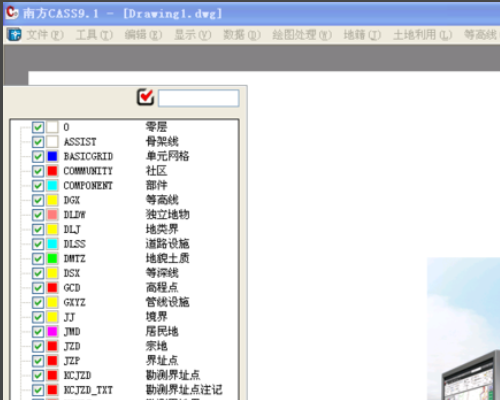
Task: Select the BASICGRID layer name
Action: point(88,156)
